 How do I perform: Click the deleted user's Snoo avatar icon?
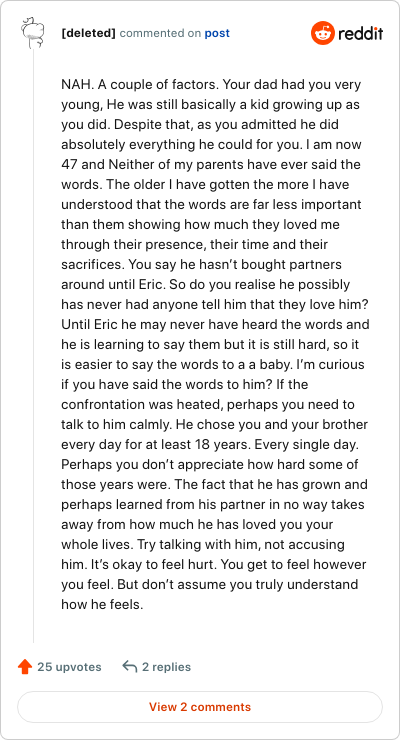tap(33, 33)
